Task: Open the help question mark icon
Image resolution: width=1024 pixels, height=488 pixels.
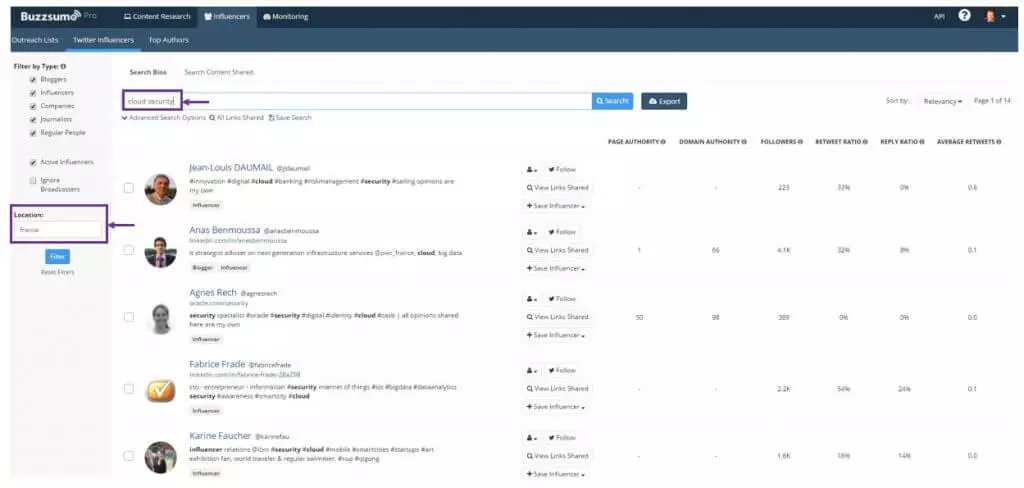Action: pos(964,16)
